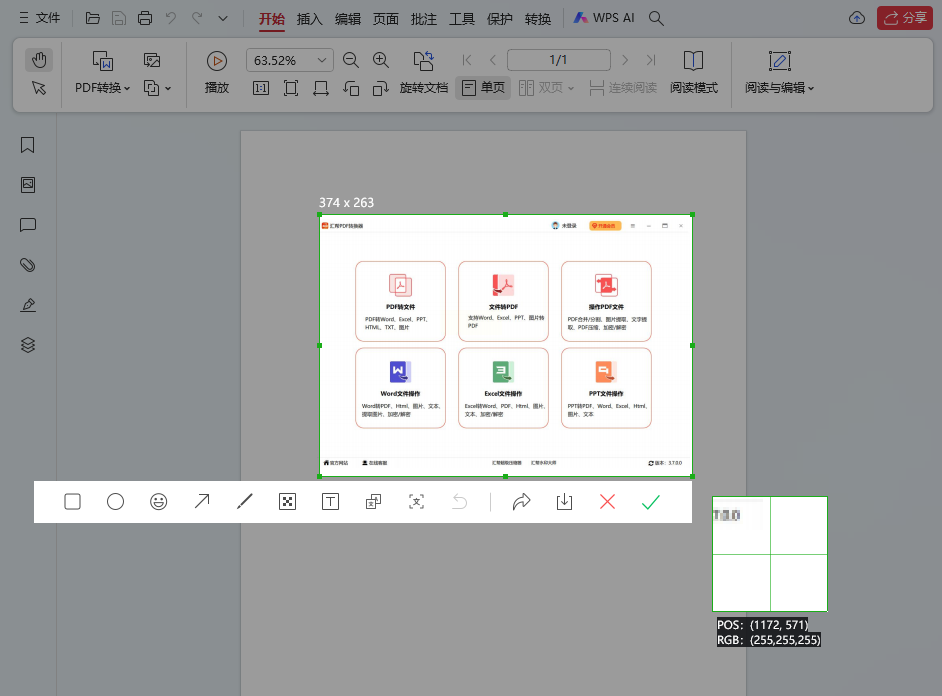Viewport: 942px width, 696px height.
Task: Go to the previous page arrow
Action: [493, 60]
